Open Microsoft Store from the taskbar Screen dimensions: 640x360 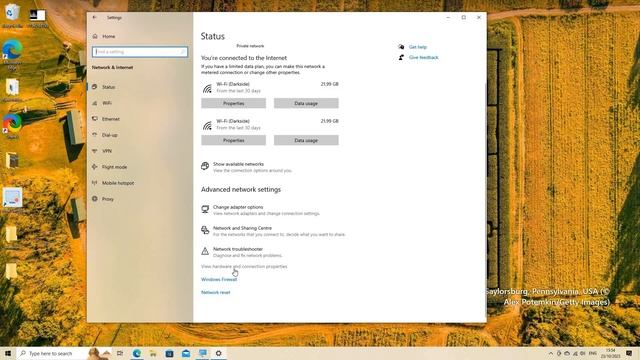tap(169, 353)
